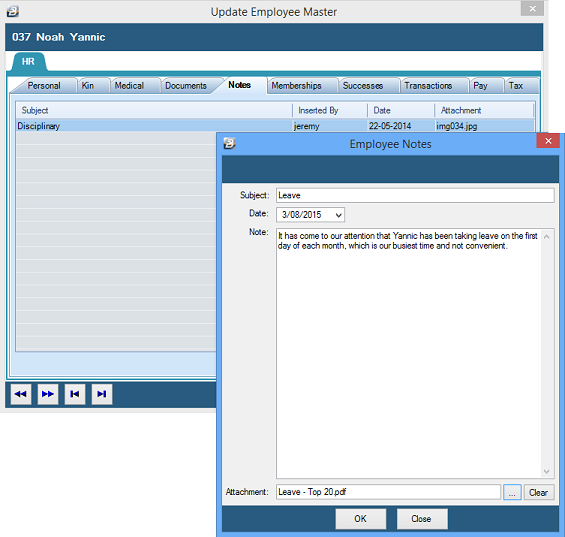This screenshot has height=537, width=565.
Task: Click the 22-05-2014 date cell
Action: tap(401, 126)
